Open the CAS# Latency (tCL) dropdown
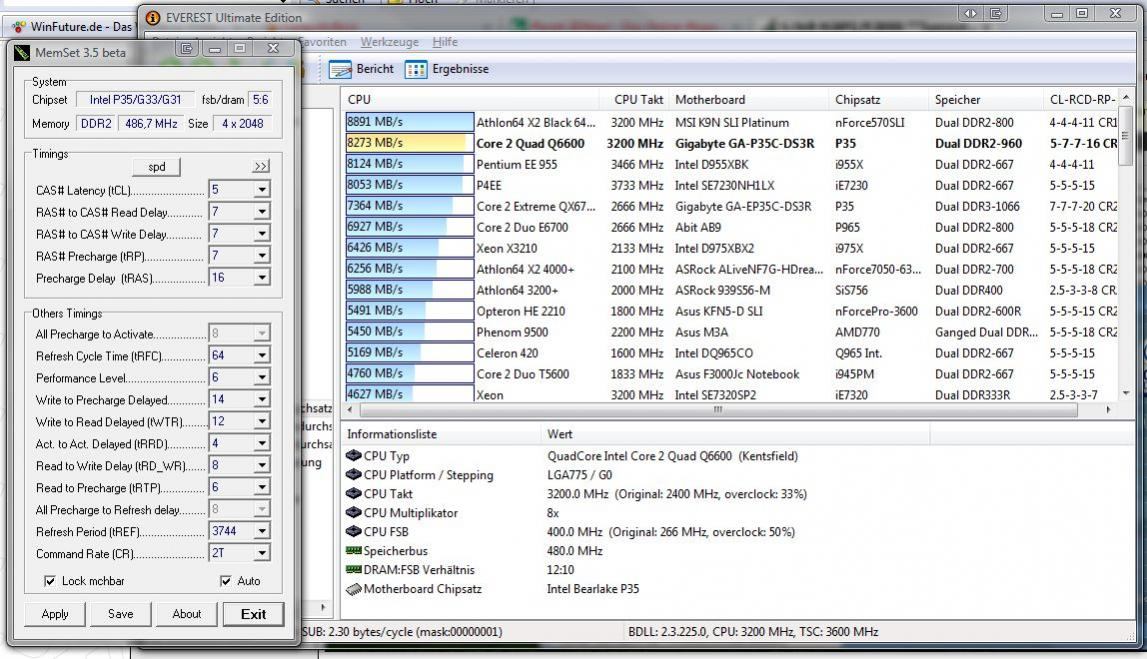 tap(261, 190)
